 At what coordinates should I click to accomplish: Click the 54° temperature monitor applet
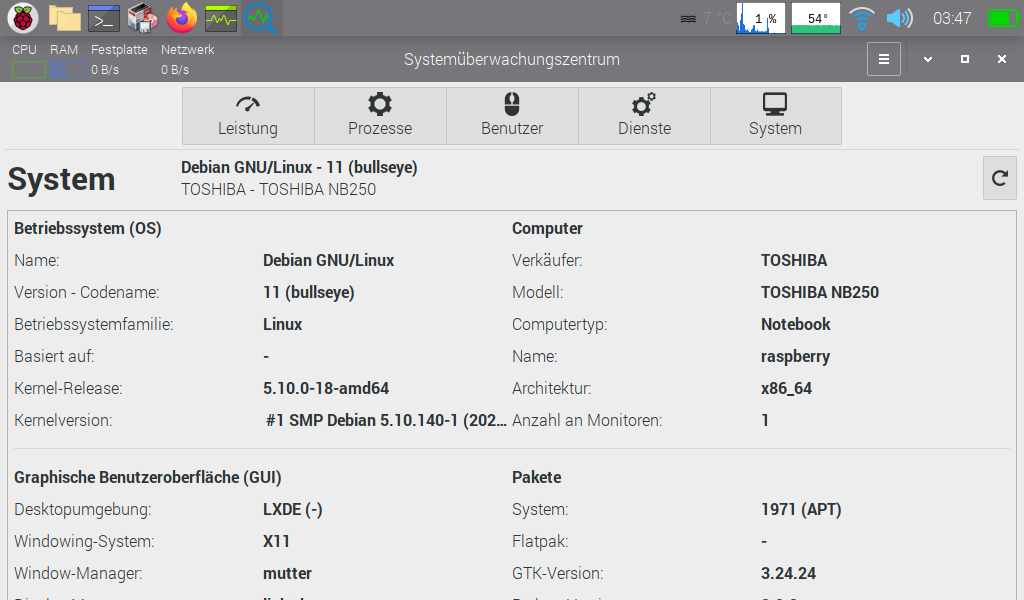tap(816, 18)
